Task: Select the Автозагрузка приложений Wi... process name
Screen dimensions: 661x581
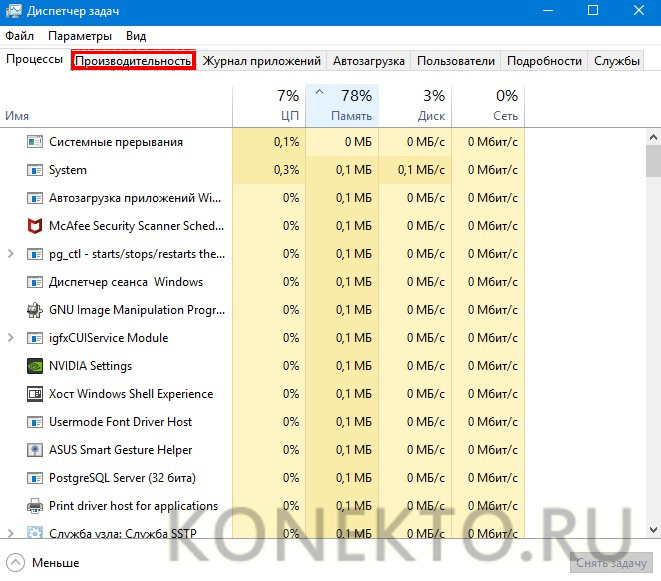Action: pyautogui.click(x=135, y=198)
